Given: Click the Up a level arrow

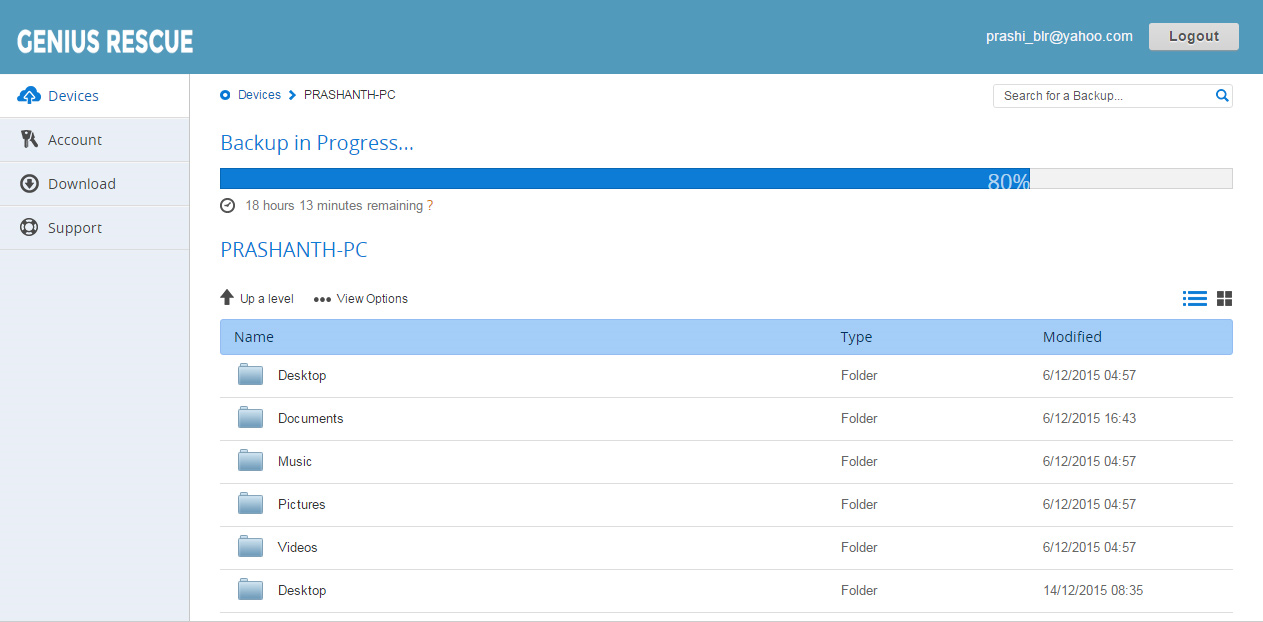Looking at the screenshot, I should pos(227,298).
